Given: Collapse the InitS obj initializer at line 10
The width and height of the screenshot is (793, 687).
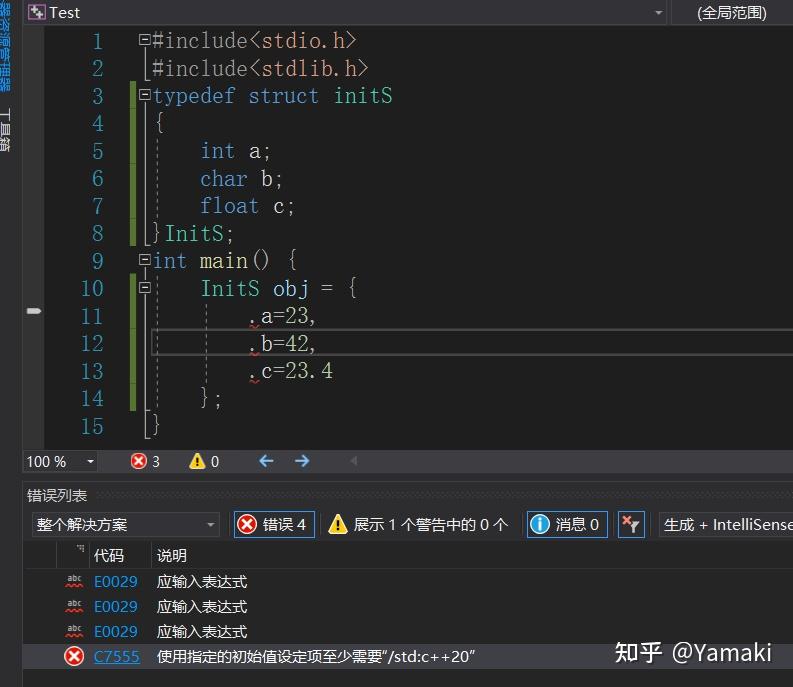Looking at the screenshot, I should click(x=145, y=287).
